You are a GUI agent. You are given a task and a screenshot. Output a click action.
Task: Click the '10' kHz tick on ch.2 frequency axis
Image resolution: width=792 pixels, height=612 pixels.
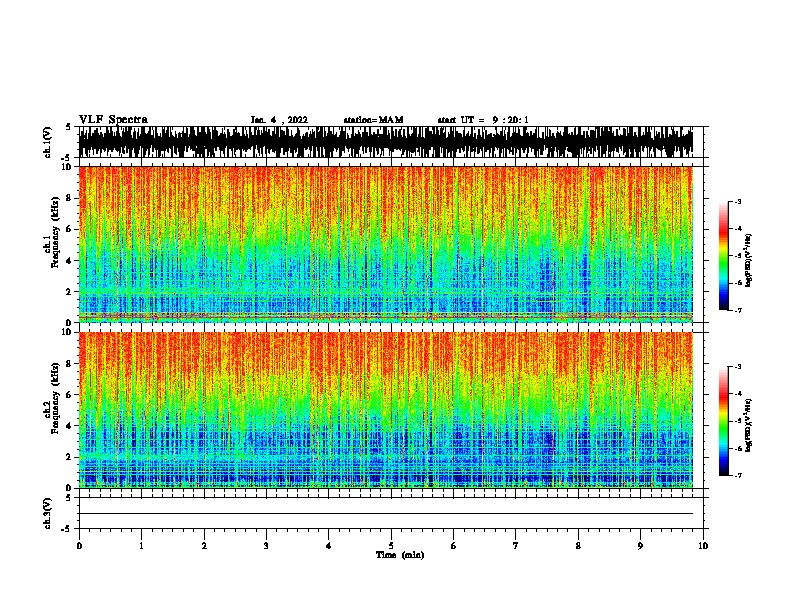(x=69, y=332)
